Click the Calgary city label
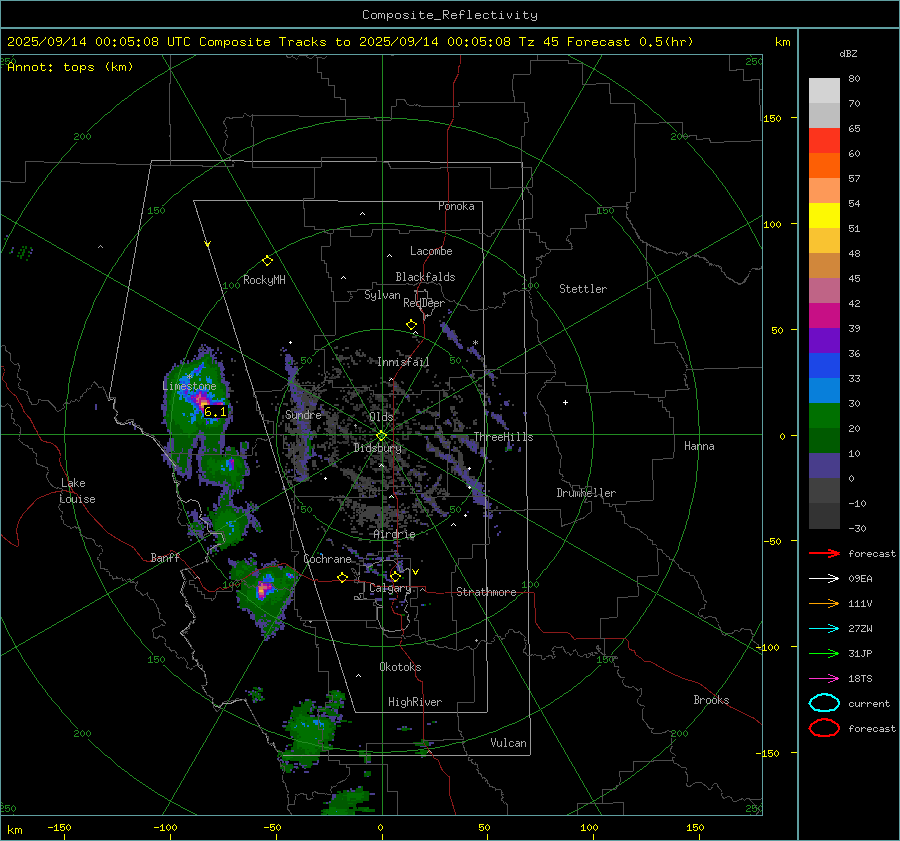The height and width of the screenshot is (841, 900). [x=390, y=588]
